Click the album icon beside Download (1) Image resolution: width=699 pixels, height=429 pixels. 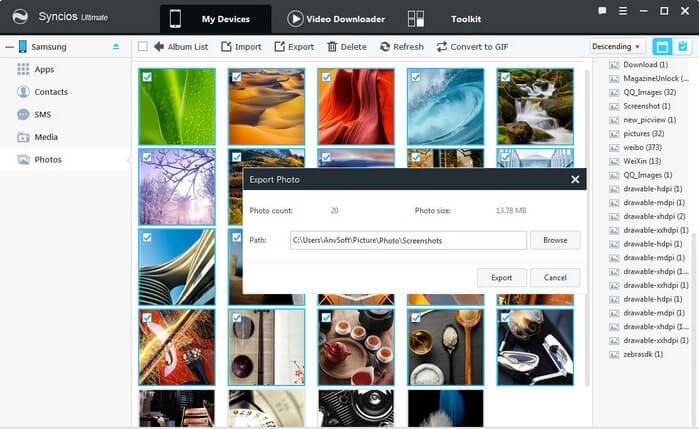[x=614, y=65]
